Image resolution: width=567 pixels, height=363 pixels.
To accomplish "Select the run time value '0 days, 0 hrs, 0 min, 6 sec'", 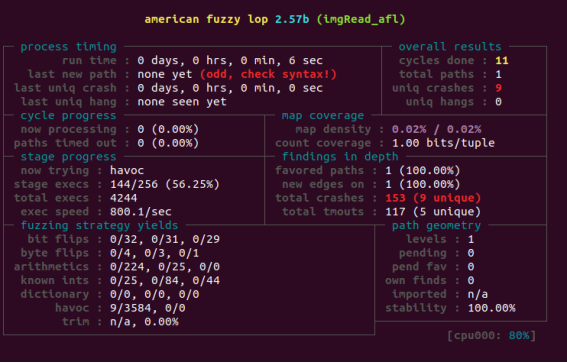I will [230, 60].
